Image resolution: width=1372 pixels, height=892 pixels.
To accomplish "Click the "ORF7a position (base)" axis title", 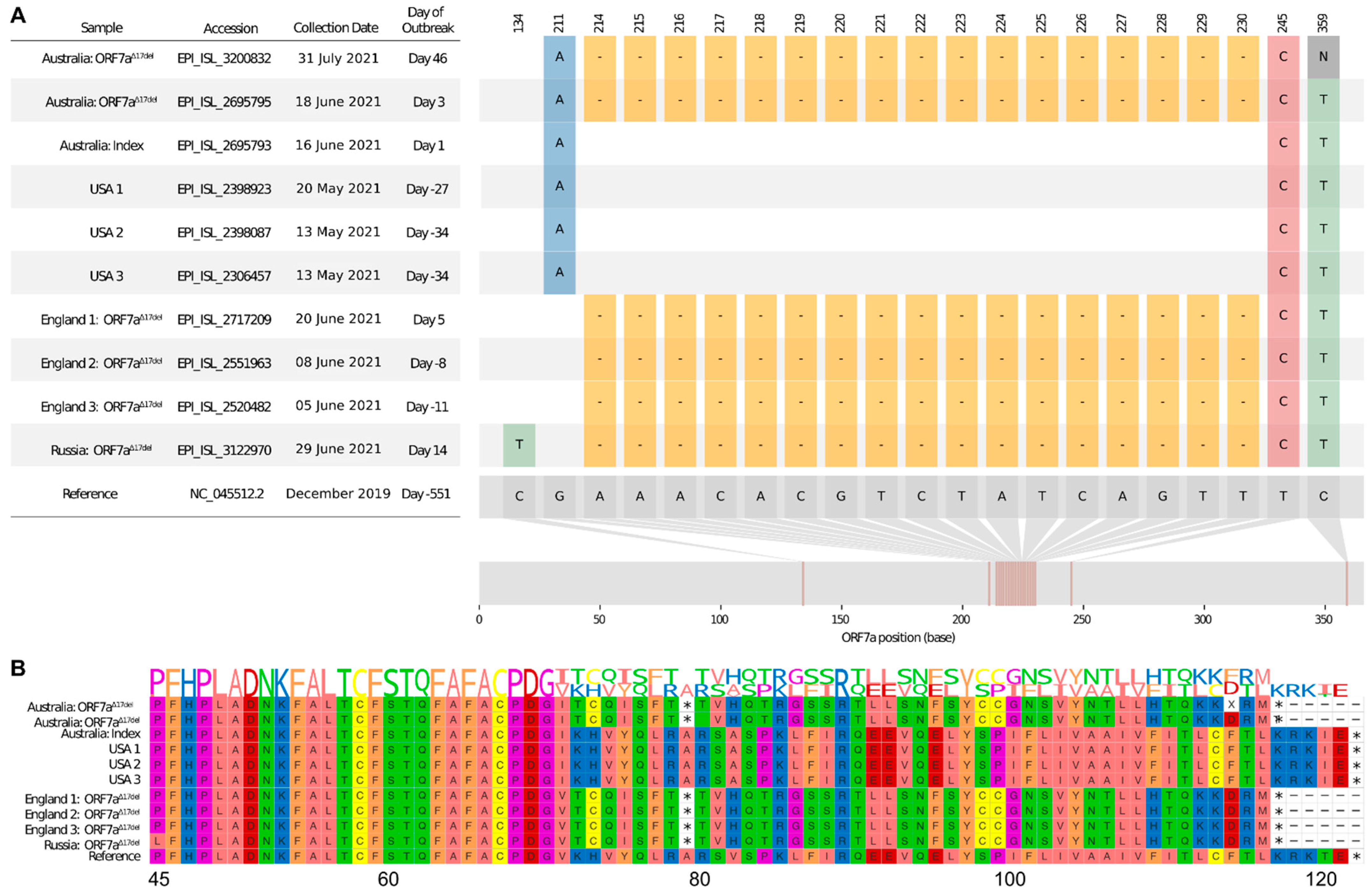I will 898,638.
